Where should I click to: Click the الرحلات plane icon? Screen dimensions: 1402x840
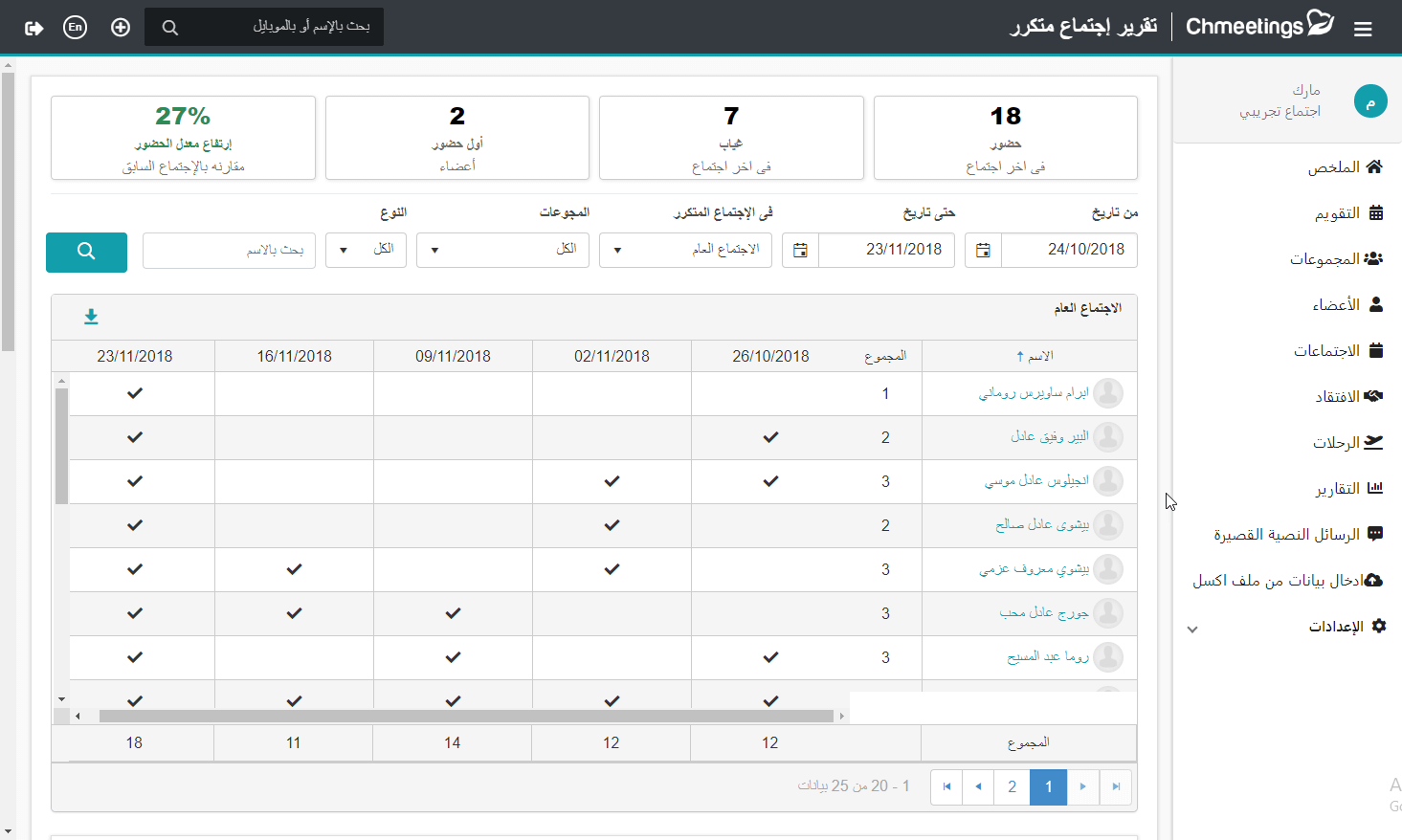coord(1374,442)
